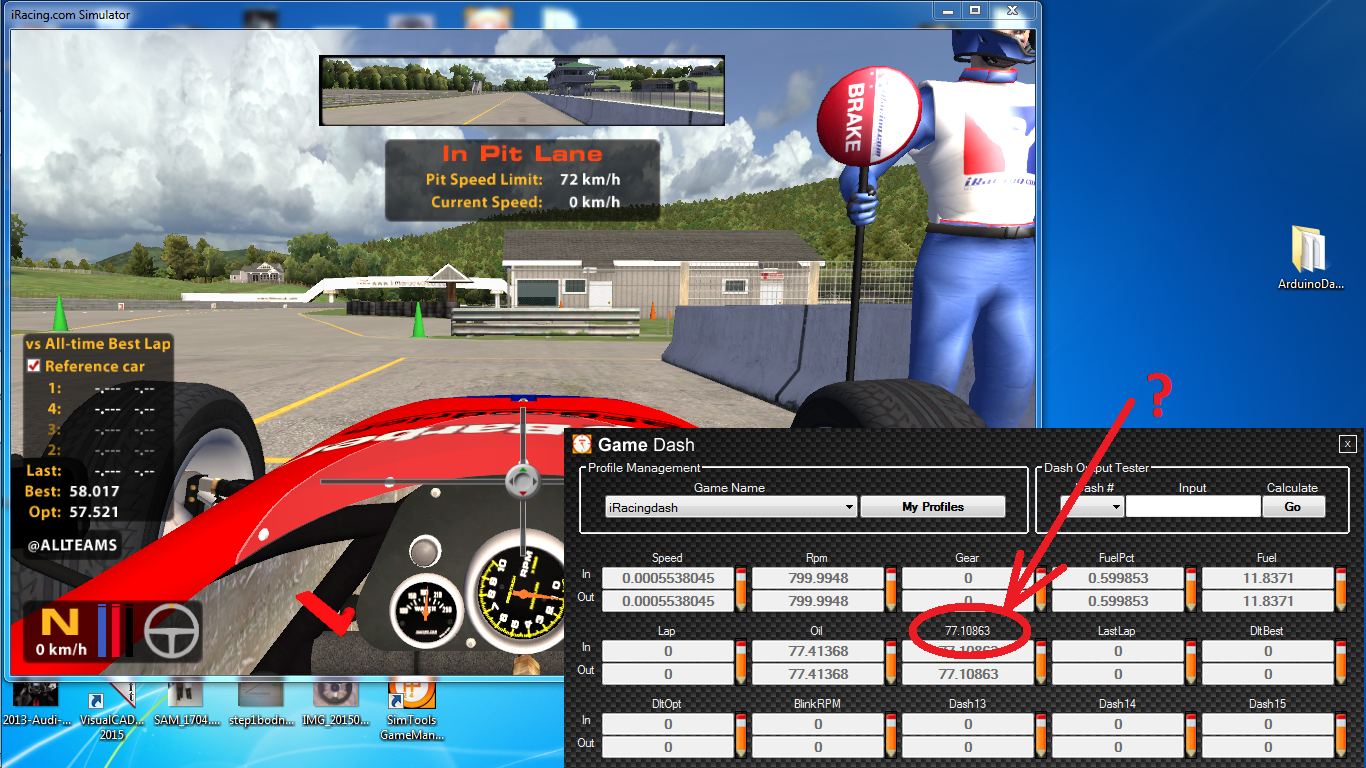Click the pencil edit icon for Oil
Viewport: 1366px width, 768px height.
click(x=891, y=662)
